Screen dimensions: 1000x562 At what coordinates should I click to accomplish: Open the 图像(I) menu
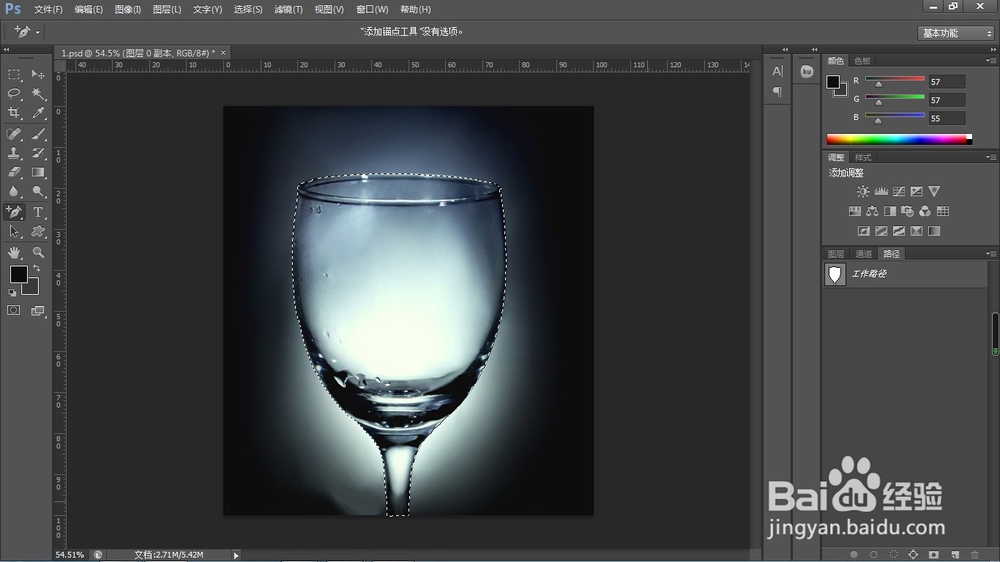(x=128, y=10)
